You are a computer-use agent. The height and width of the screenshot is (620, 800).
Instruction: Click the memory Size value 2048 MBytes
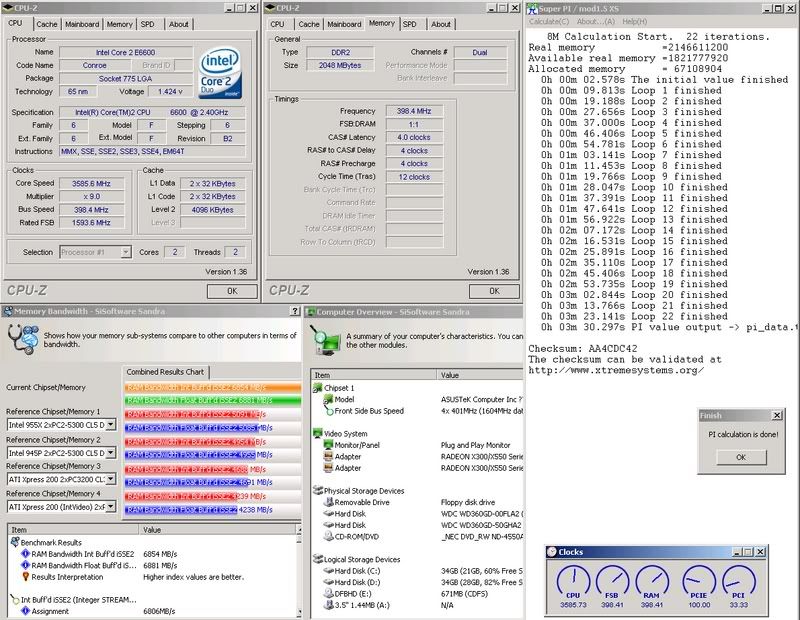click(340, 65)
